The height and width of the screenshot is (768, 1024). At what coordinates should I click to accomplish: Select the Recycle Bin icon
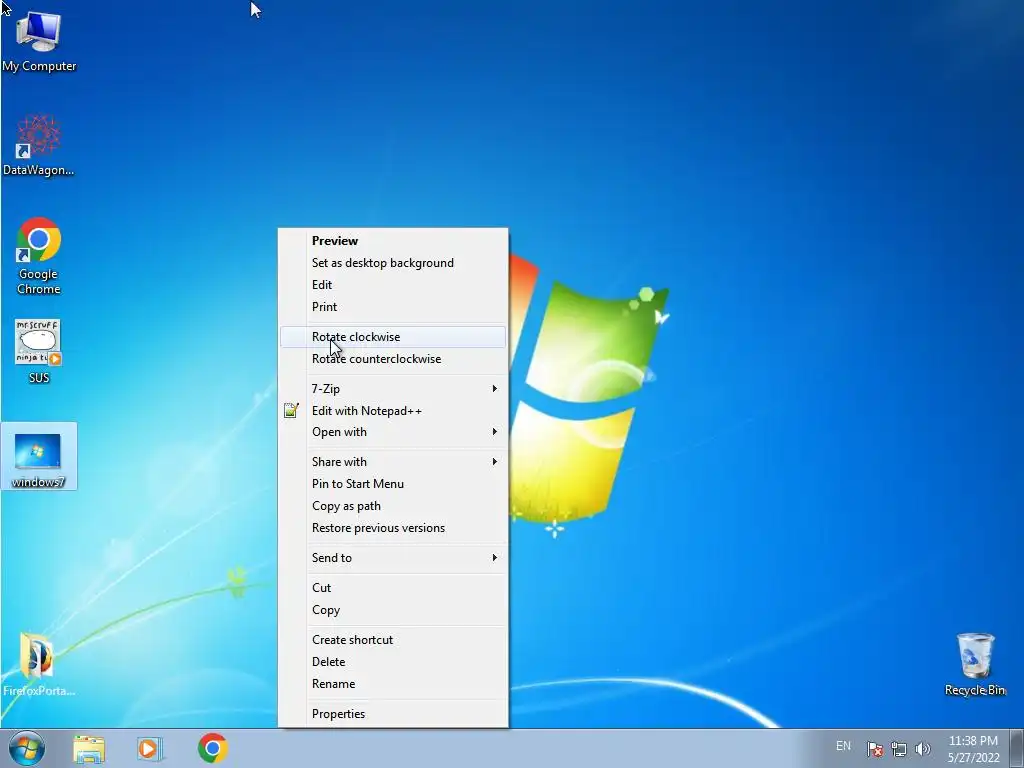pyautogui.click(x=974, y=664)
